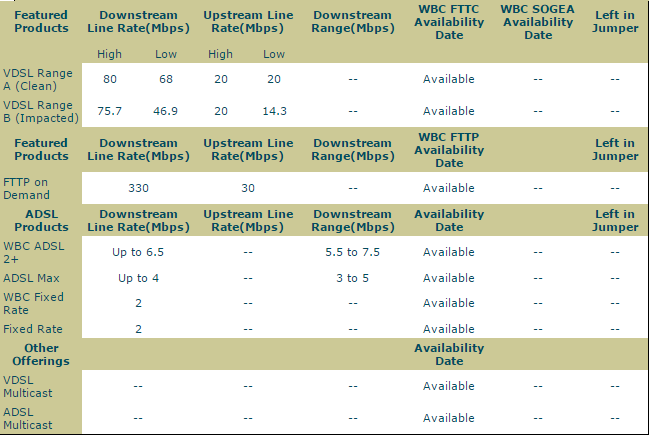Click the WBC FTTC Availability Date header
Viewport: 649px width, 438px height.
[449, 22]
